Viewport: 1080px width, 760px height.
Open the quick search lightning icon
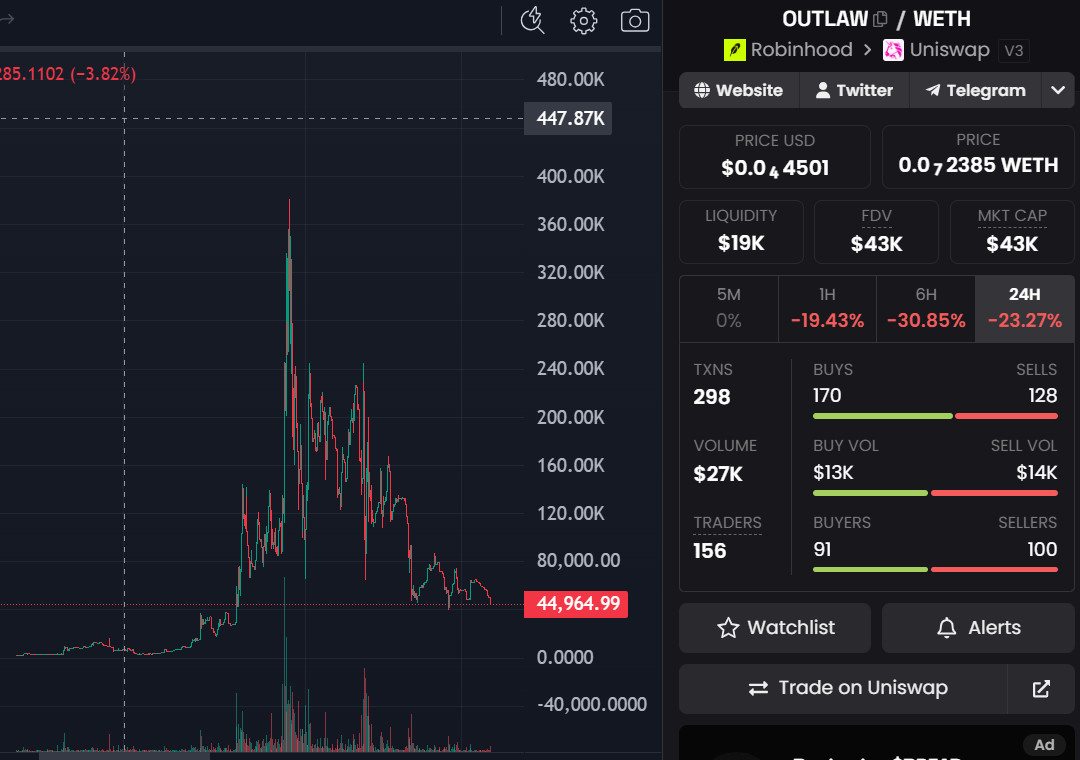(x=532, y=21)
